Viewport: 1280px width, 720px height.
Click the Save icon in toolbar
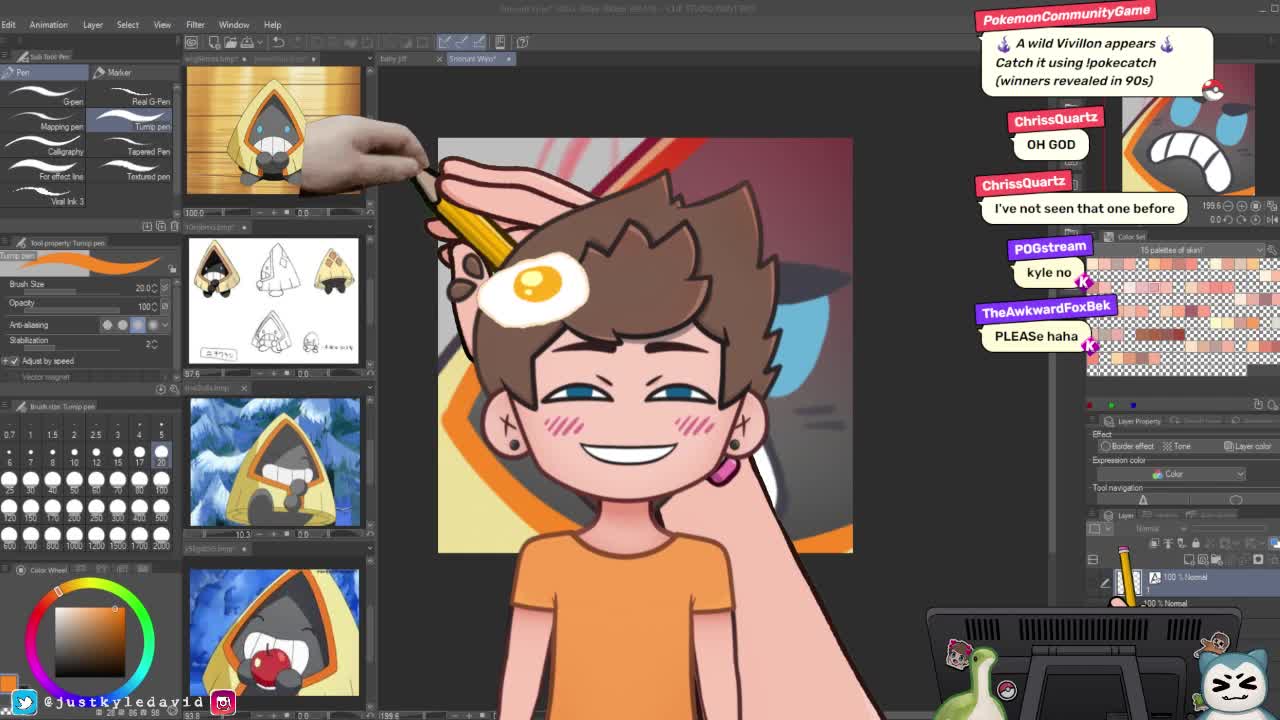248,42
